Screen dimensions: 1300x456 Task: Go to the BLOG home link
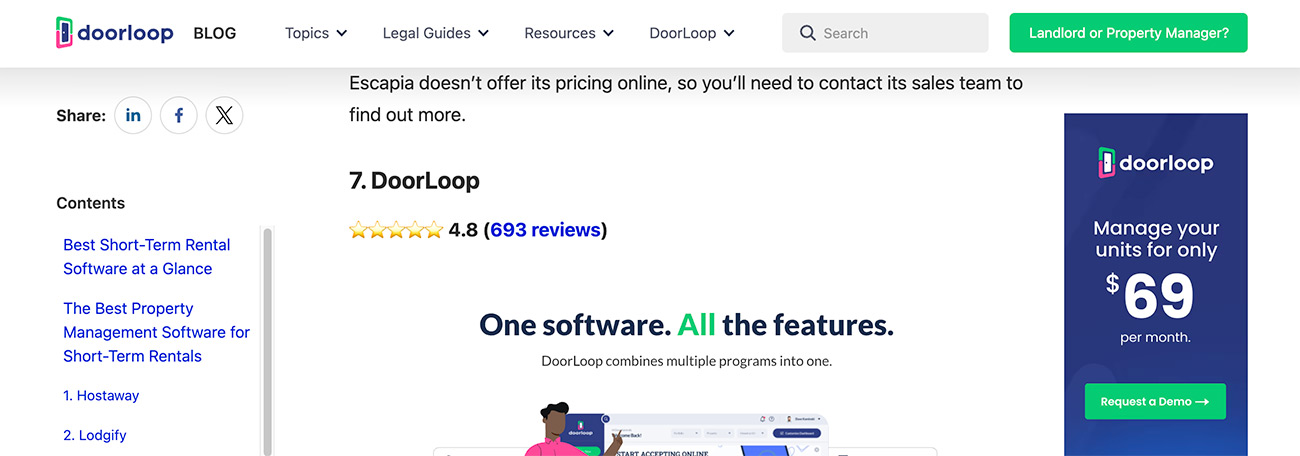click(x=215, y=33)
